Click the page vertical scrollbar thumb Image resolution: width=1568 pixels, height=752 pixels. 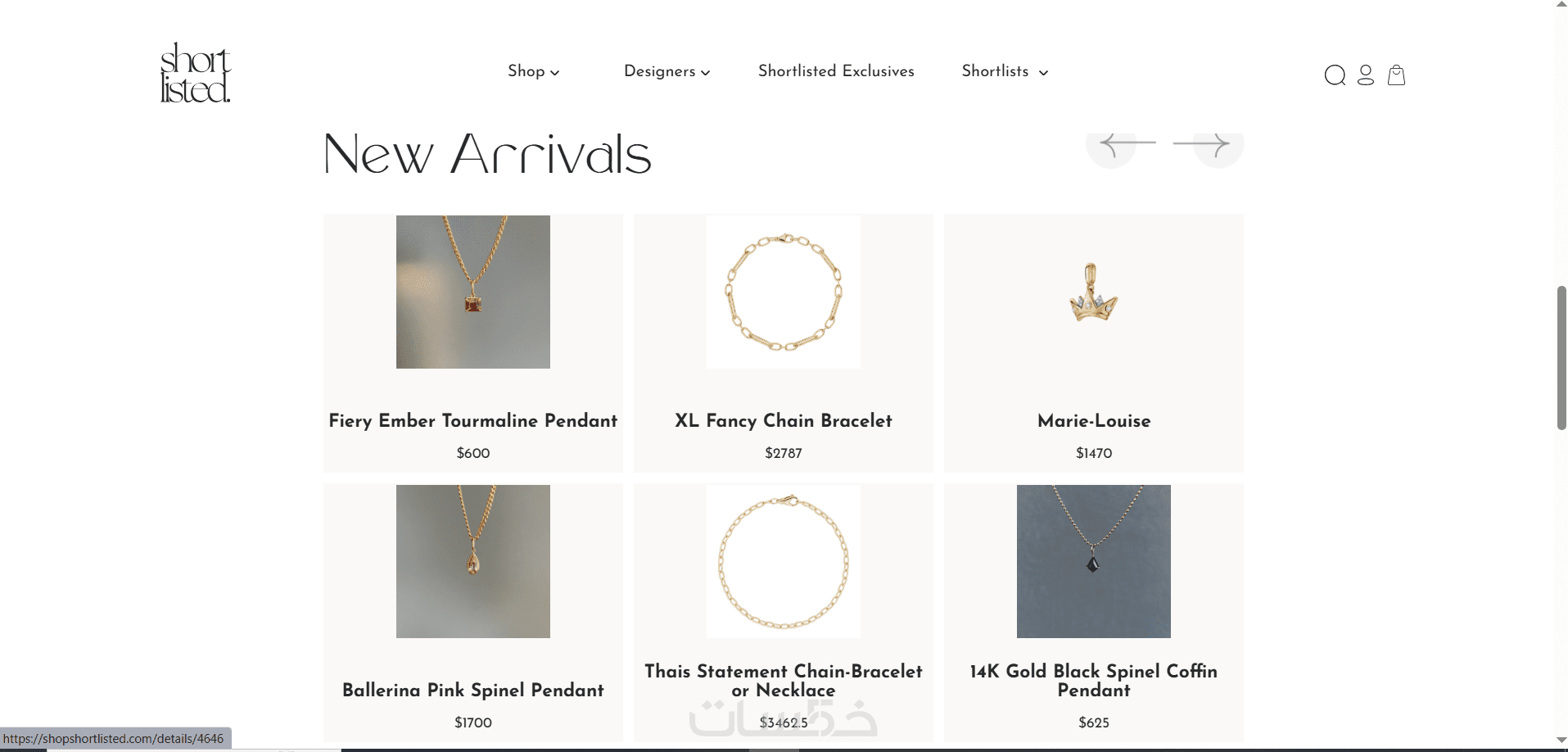click(1561, 358)
